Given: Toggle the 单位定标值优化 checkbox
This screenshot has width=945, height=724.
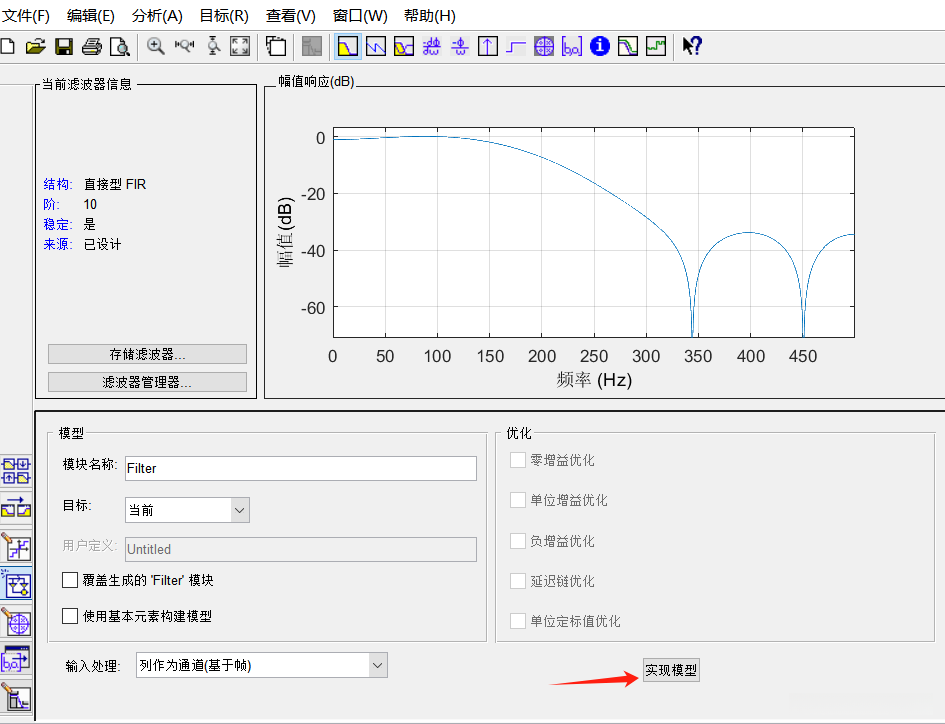Looking at the screenshot, I should pyautogui.click(x=518, y=621).
